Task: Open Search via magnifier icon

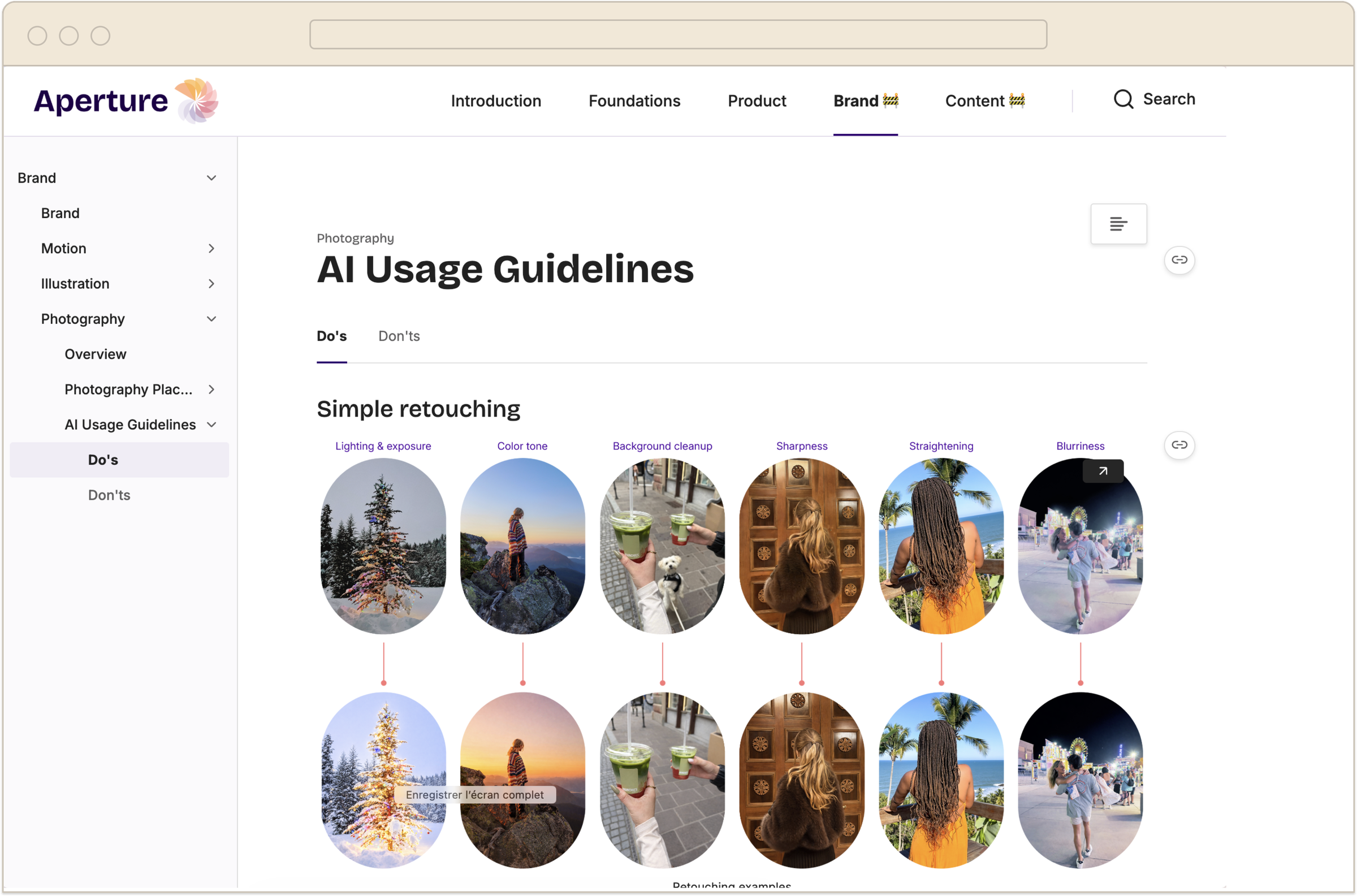Action: click(1123, 99)
